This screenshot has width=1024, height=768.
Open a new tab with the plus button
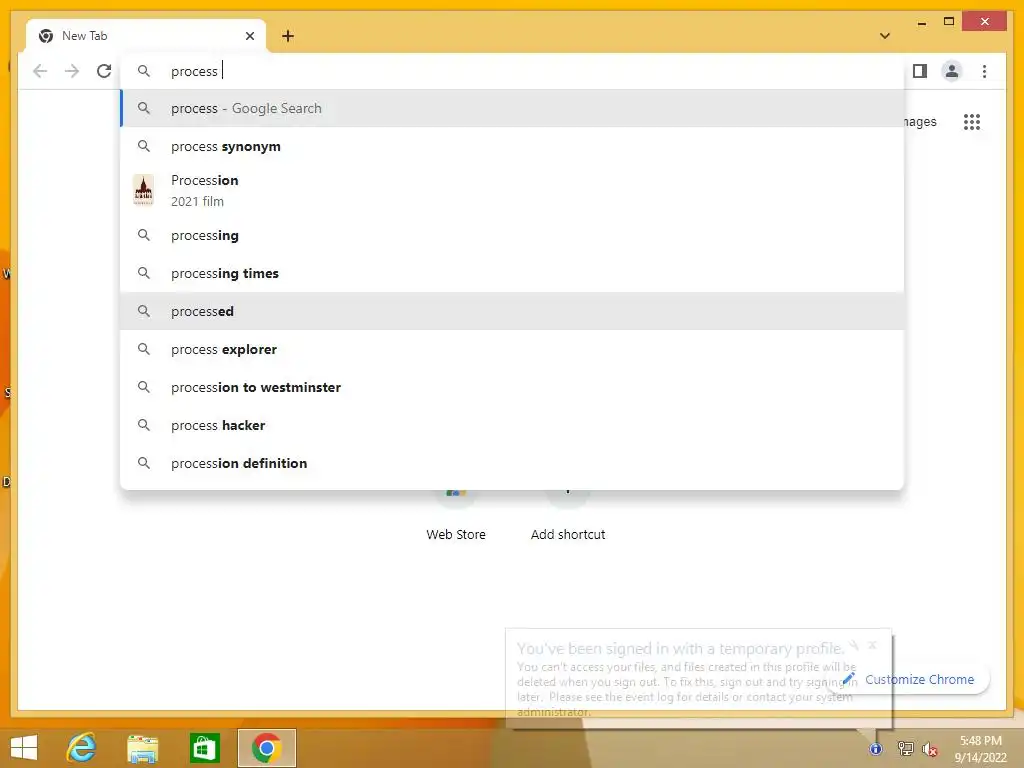[288, 36]
